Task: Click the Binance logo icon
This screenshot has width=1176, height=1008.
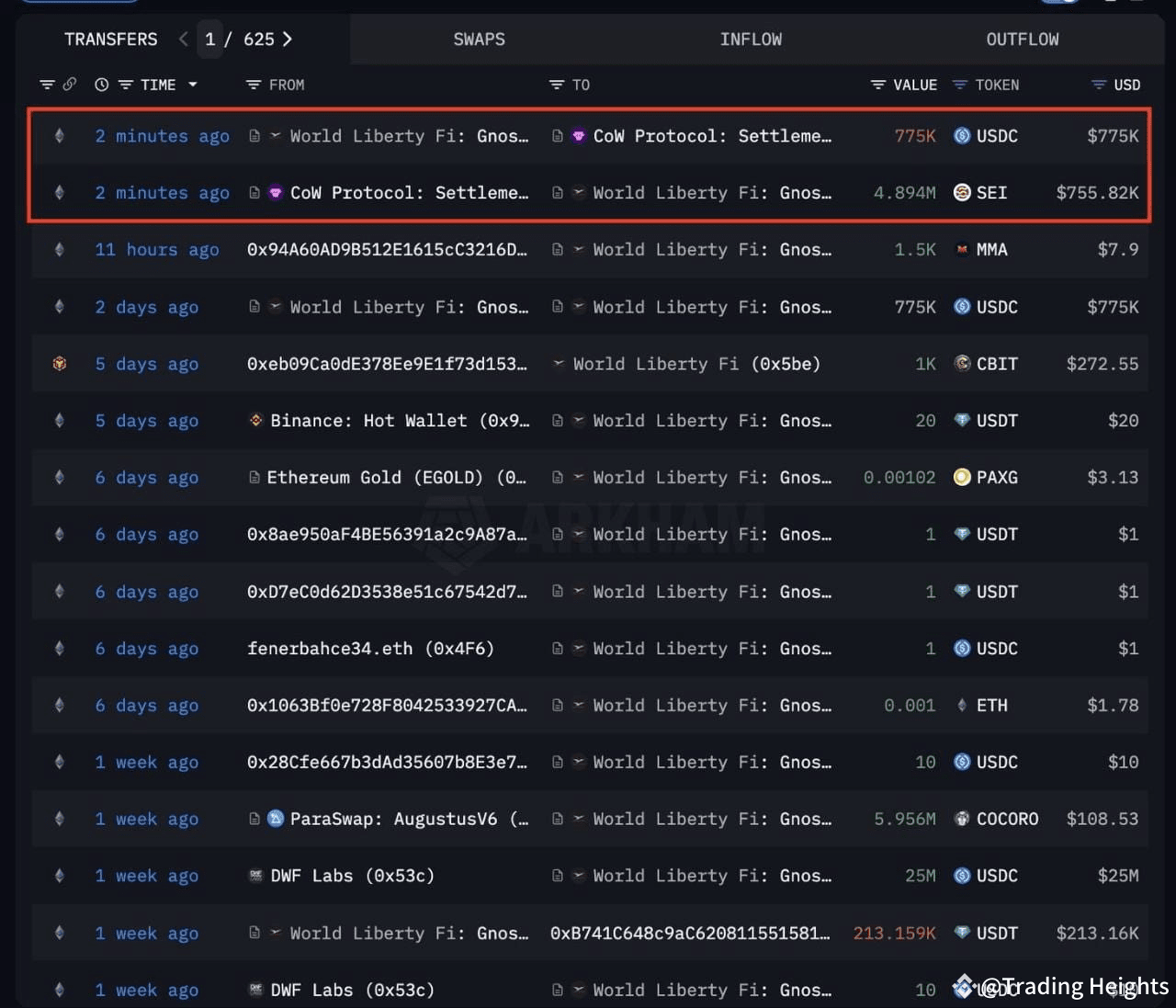Action: [255, 421]
